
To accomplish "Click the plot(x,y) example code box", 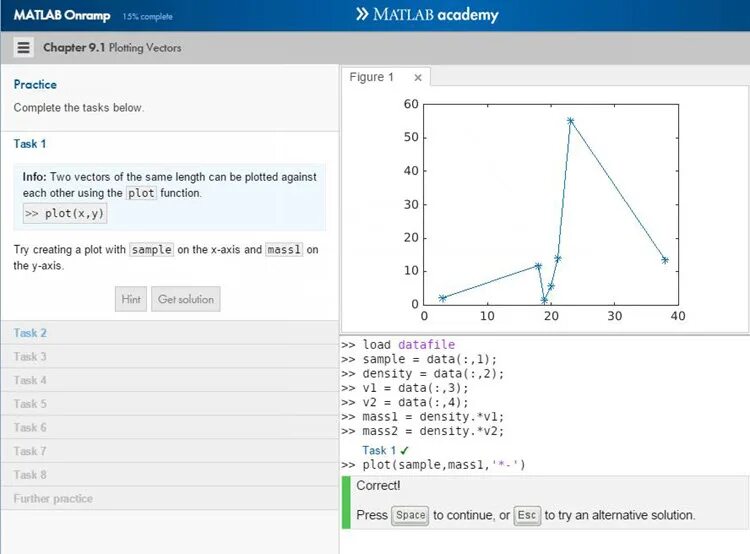I will coord(65,213).
